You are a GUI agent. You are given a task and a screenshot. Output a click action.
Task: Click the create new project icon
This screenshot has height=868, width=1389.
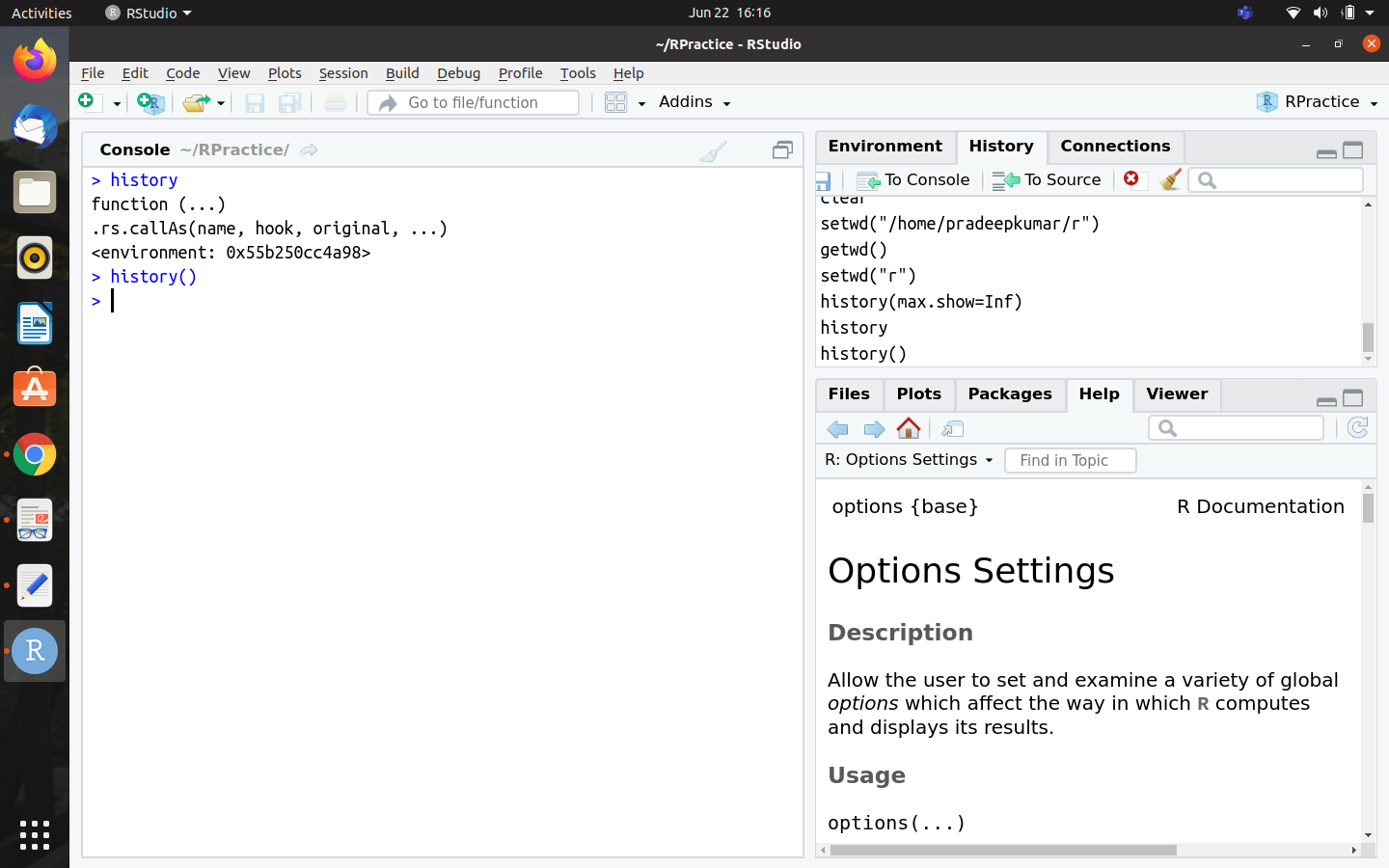tap(150, 103)
